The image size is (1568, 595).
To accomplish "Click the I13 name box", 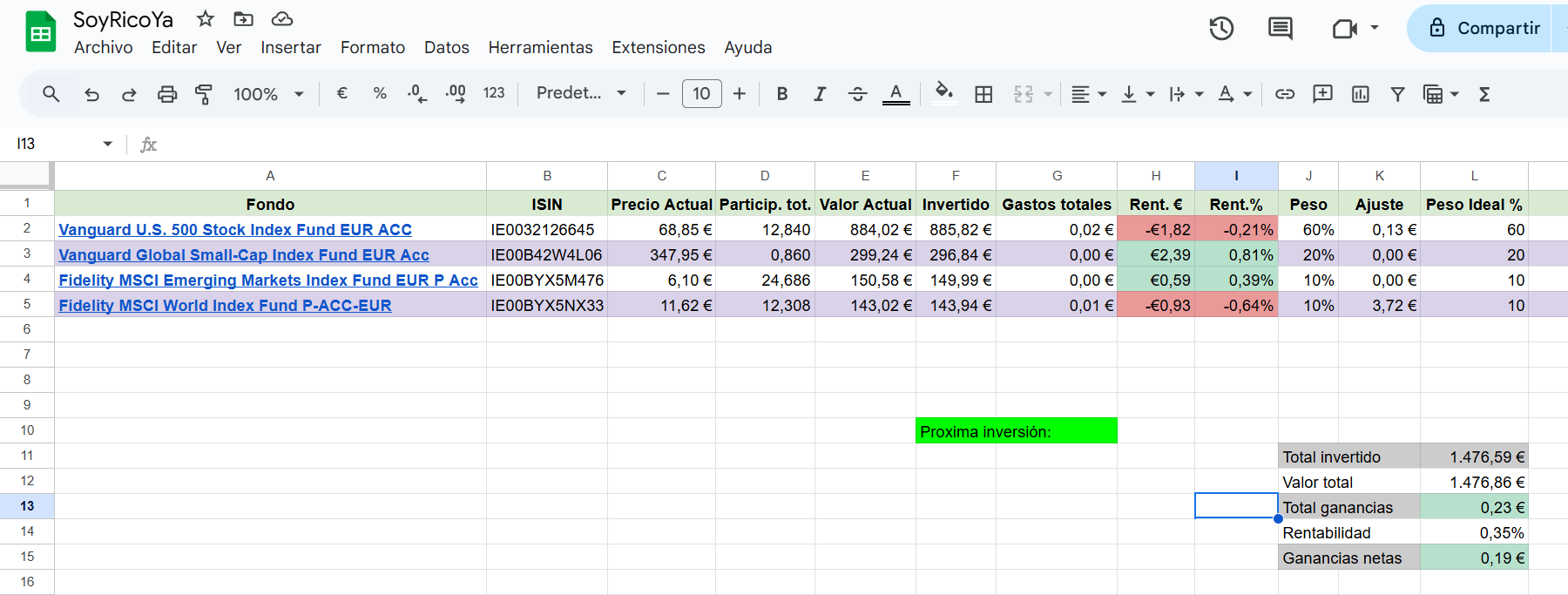I will 54,144.
